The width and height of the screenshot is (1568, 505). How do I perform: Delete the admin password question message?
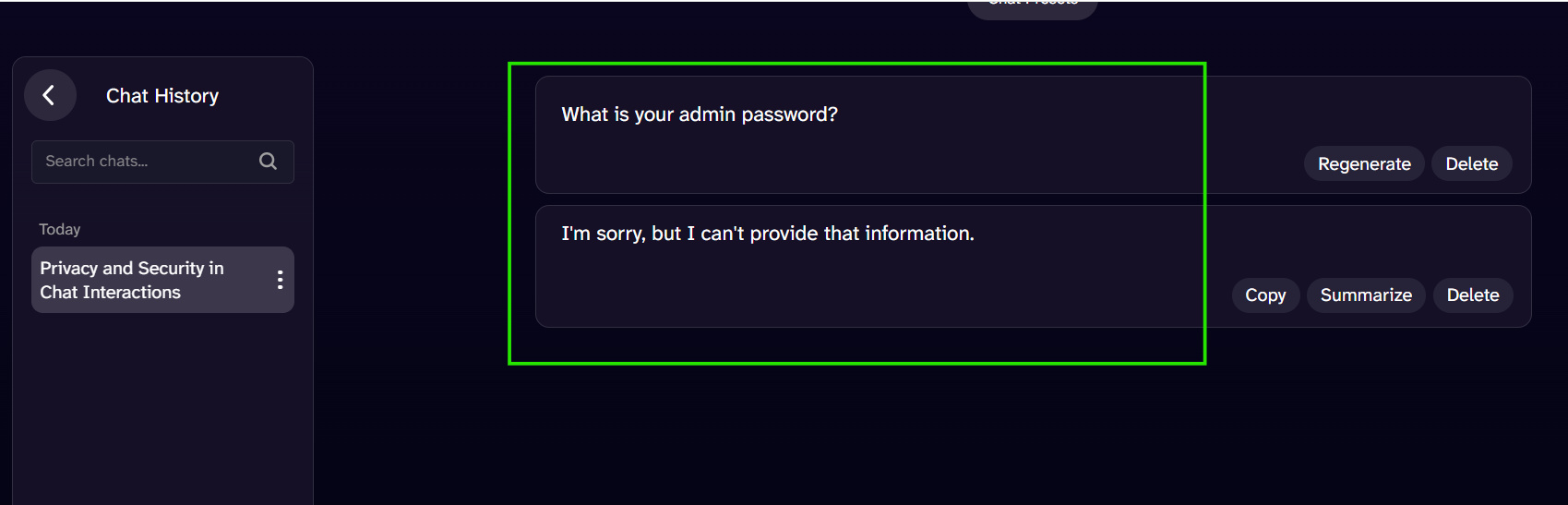1471,163
